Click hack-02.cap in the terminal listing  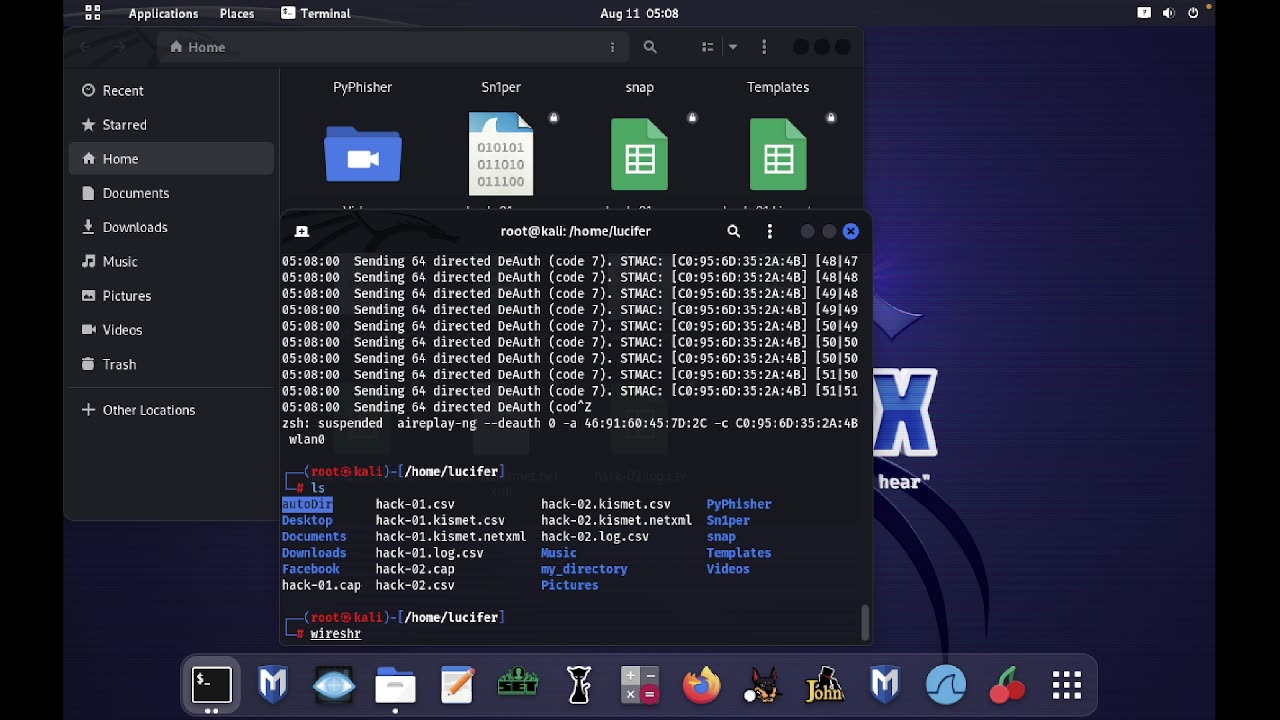tap(415, 569)
